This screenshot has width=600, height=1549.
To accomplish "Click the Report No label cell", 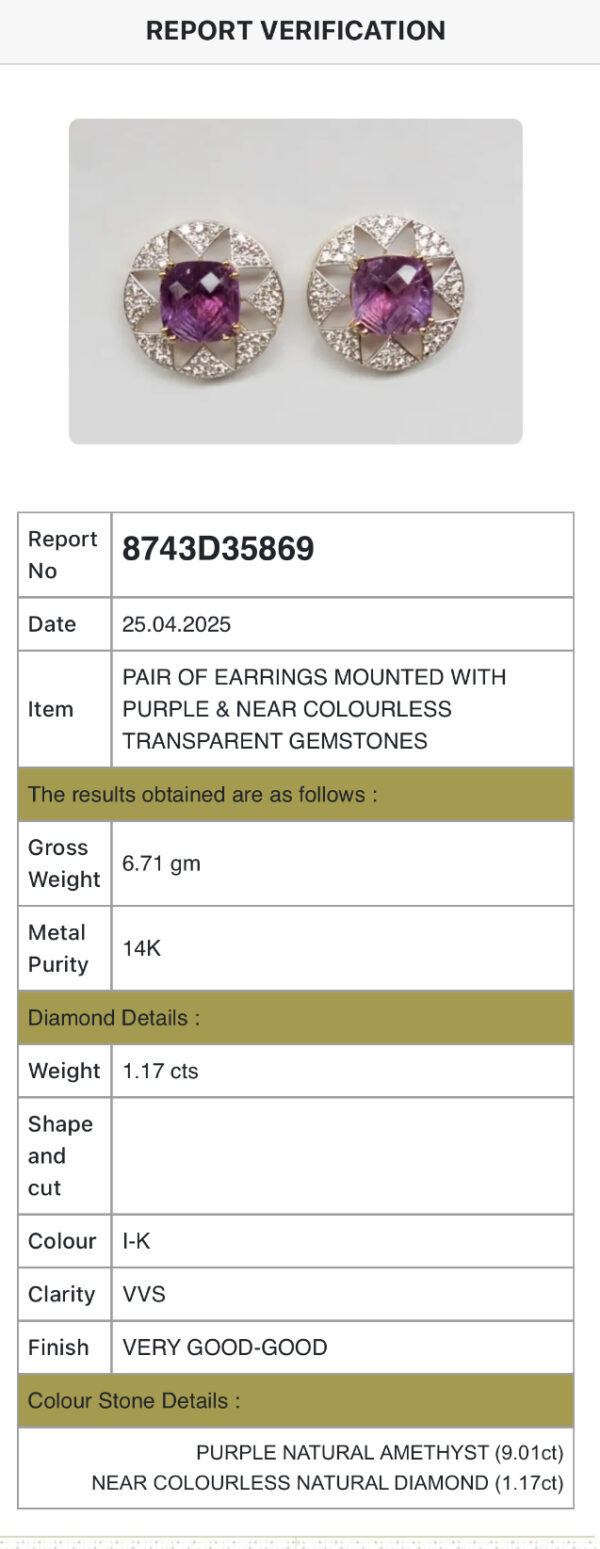I will tap(65, 555).
